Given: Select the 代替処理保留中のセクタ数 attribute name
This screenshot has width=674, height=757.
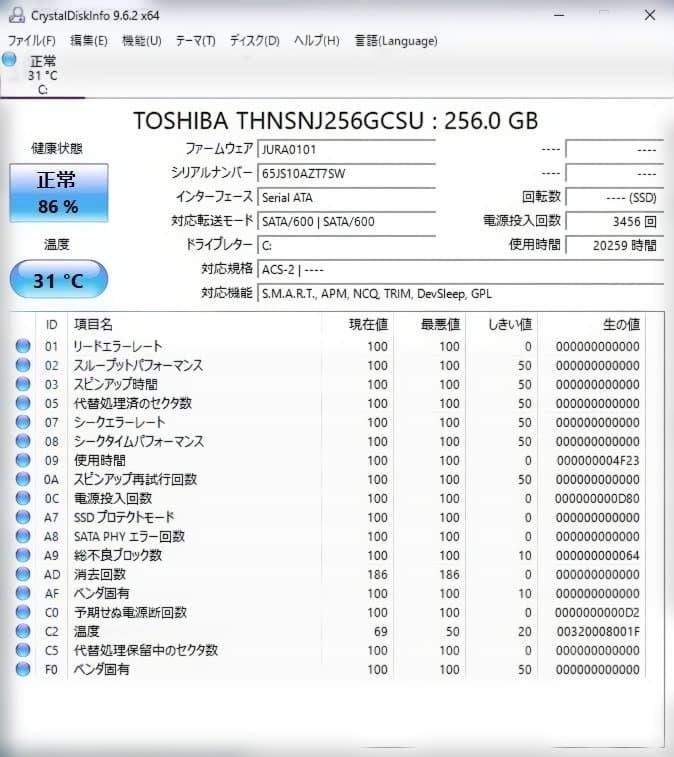Looking at the screenshot, I should 145,650.
